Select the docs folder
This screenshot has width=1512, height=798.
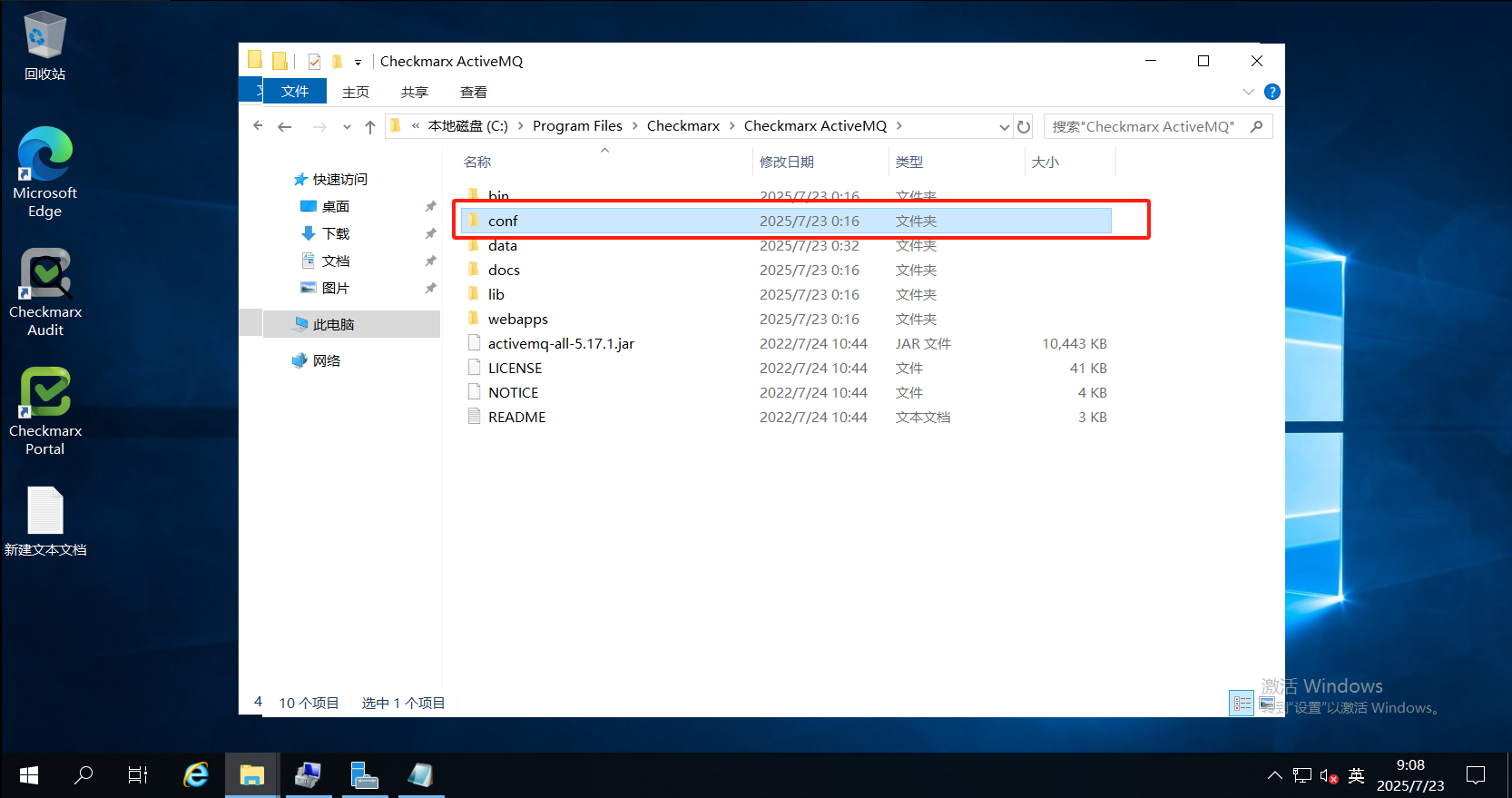tap(787, 270)
